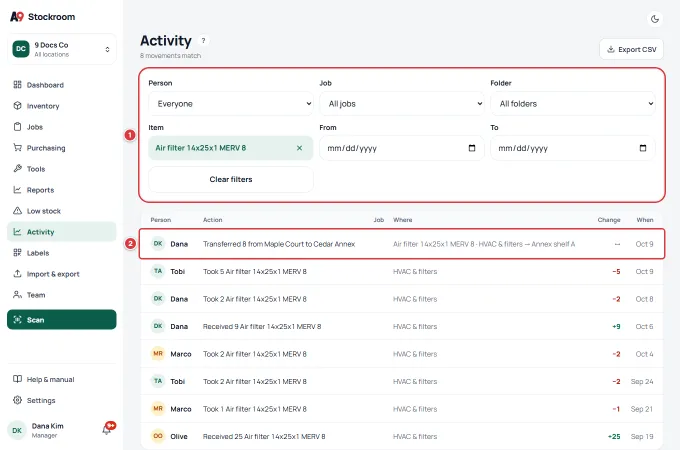
Task: Select Dana's Took 2 Air filter row Oct 8
Action: (402, 299)
